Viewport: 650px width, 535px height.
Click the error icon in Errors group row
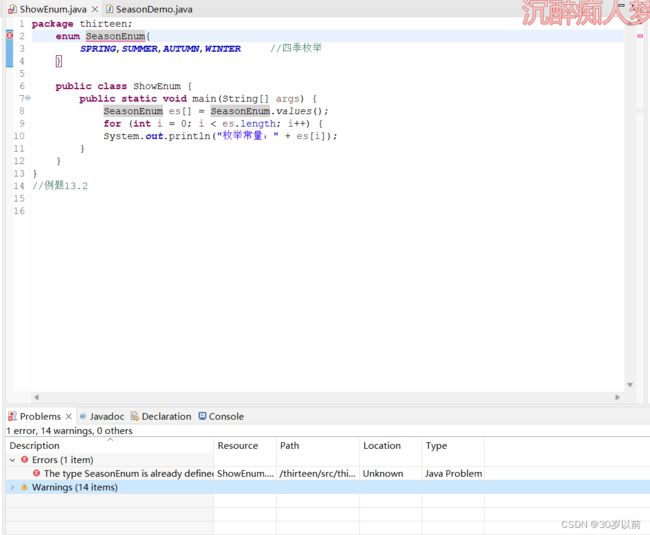24,460
